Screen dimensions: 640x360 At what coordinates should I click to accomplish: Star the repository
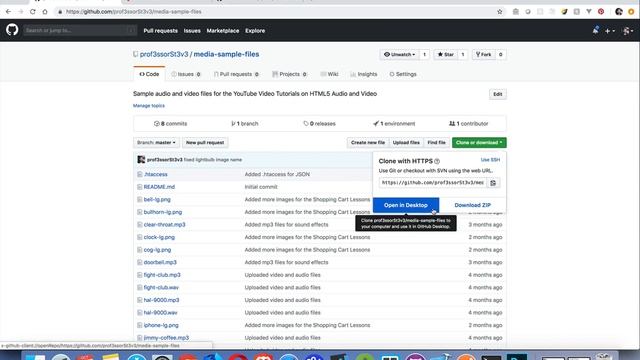coord(445,54)
